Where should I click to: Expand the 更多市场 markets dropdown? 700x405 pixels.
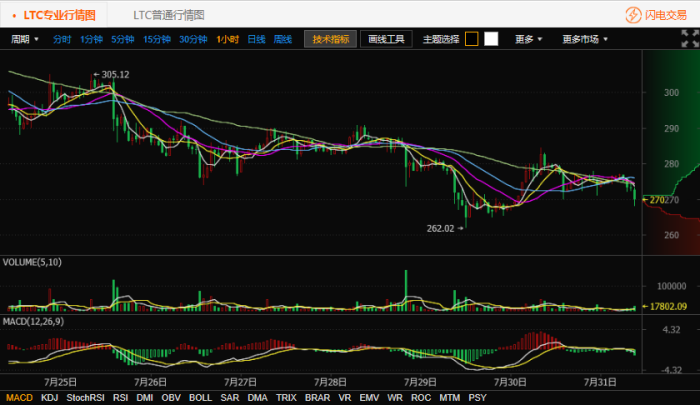585,39
